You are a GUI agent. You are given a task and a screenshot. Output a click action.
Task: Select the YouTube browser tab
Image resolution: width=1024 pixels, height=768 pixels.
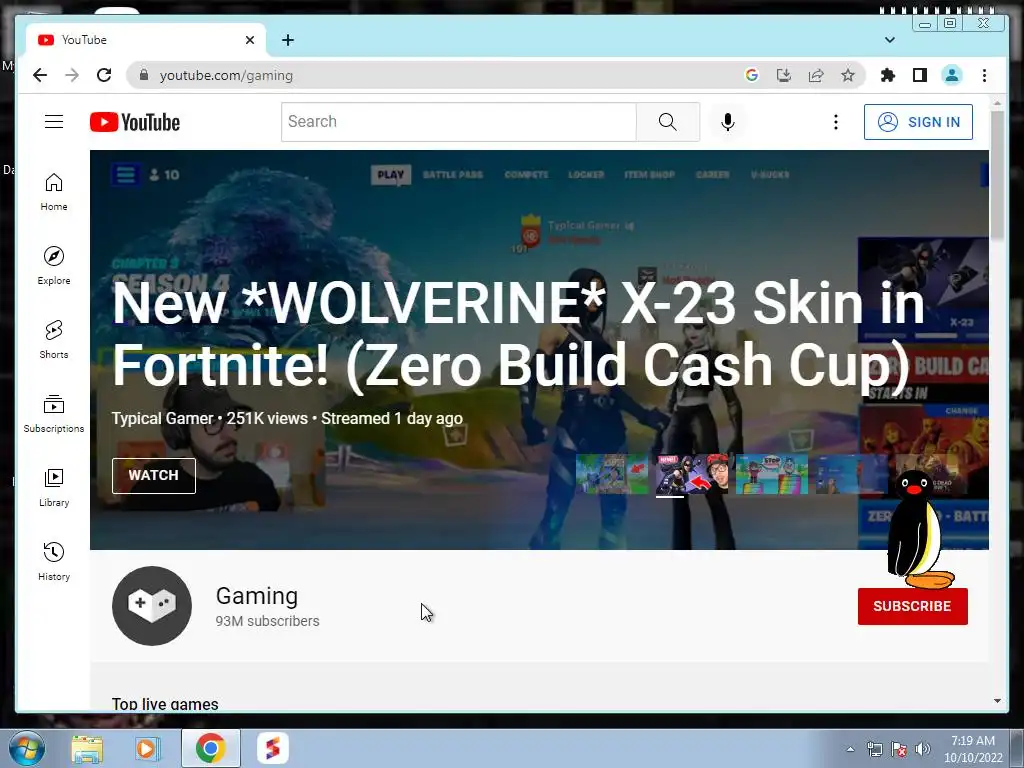click(x=146, y=40)
